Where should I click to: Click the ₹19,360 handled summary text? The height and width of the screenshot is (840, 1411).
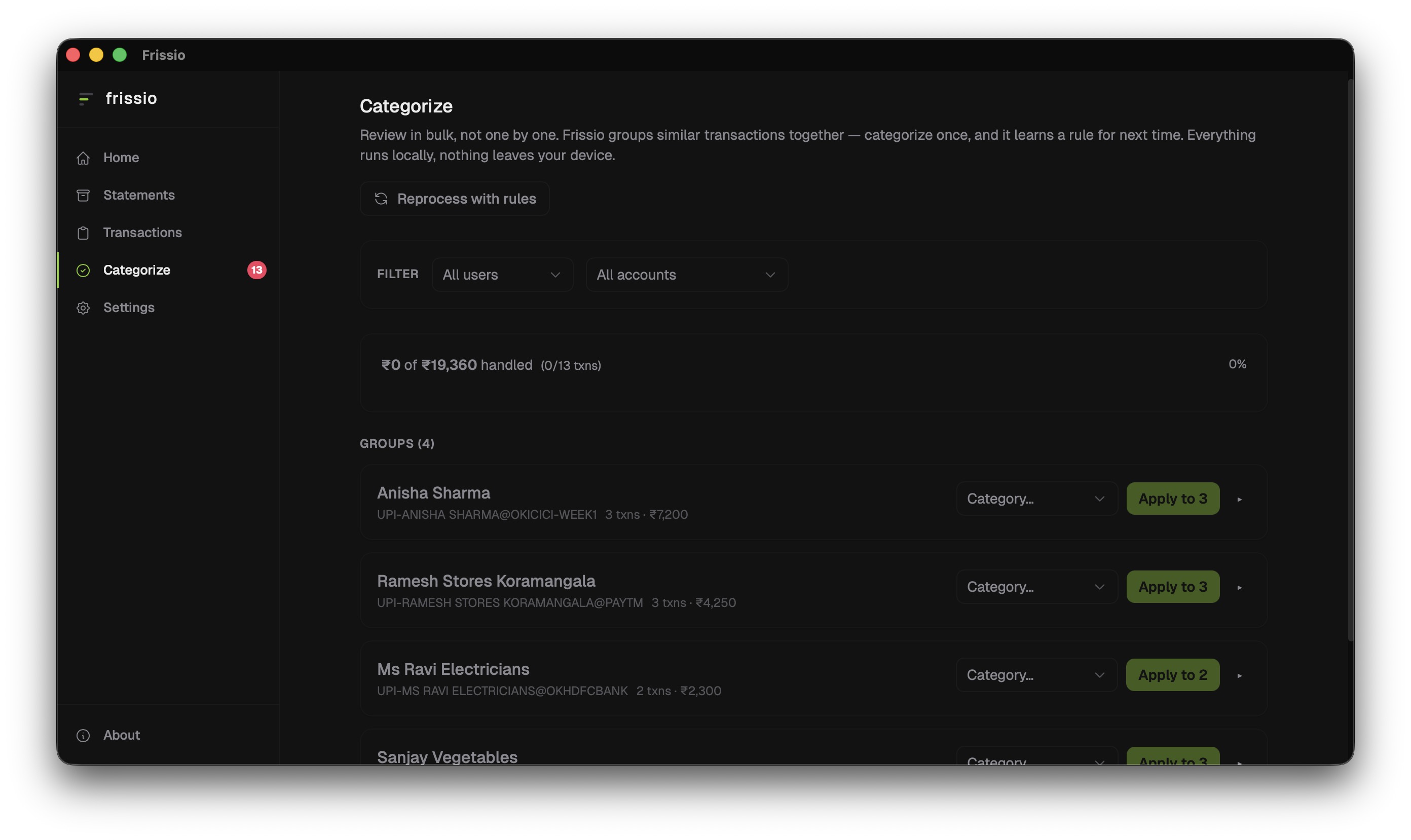(456, 365)
